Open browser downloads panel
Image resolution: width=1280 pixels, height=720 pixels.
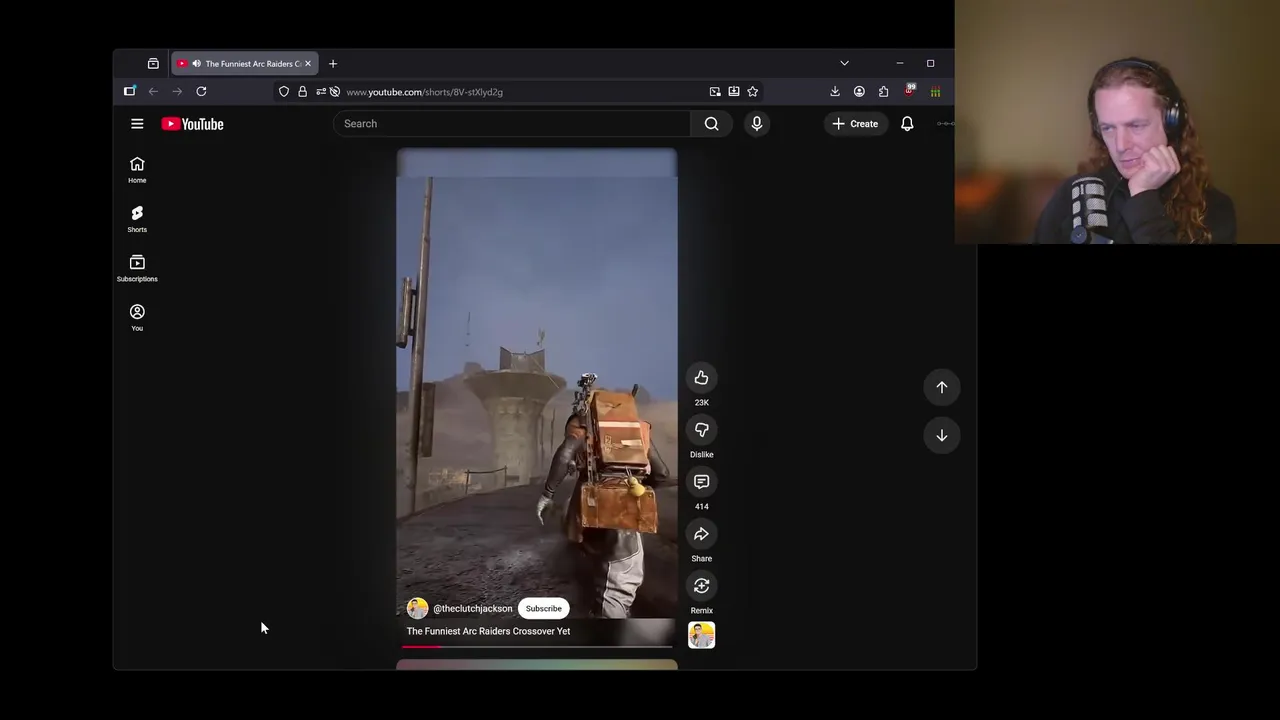(x=835, y=91)
